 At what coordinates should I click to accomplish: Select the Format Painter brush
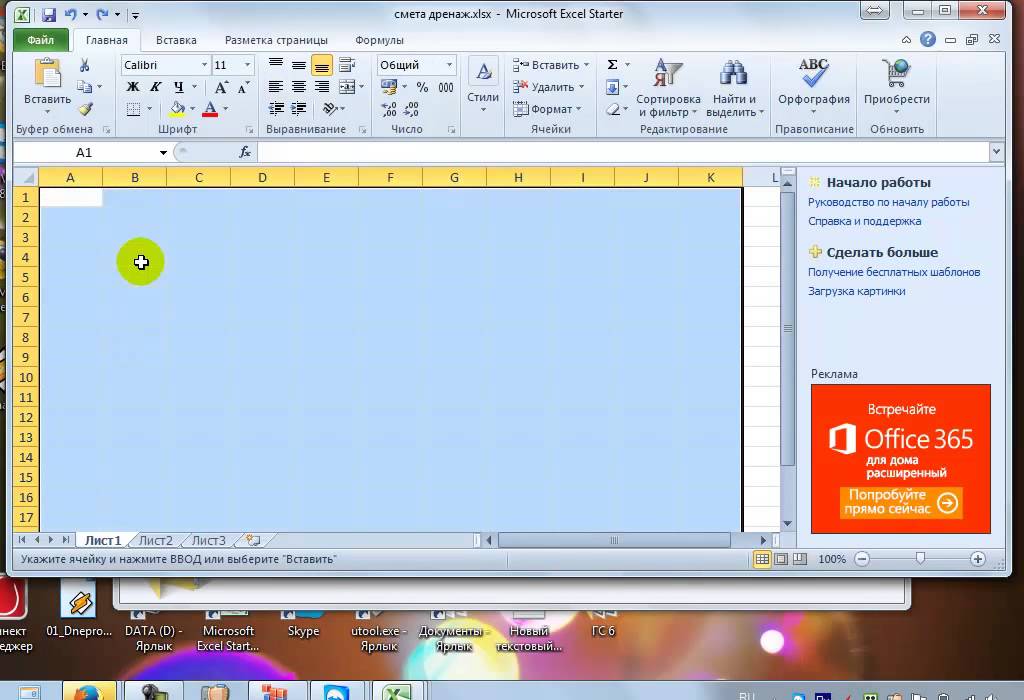[85, 108]
